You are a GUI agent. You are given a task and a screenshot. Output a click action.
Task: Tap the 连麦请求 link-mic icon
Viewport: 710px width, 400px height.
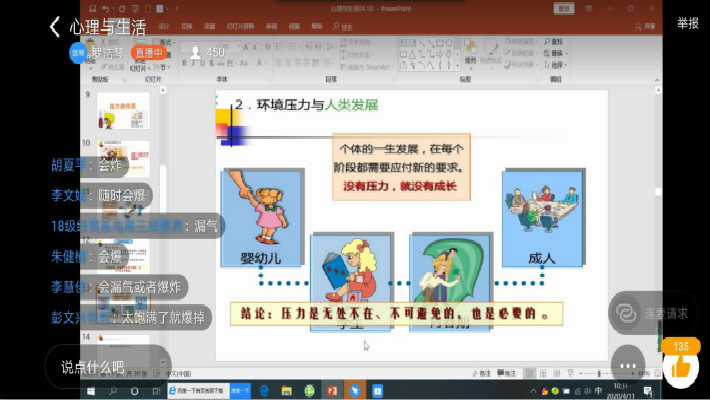pos(626,313)
